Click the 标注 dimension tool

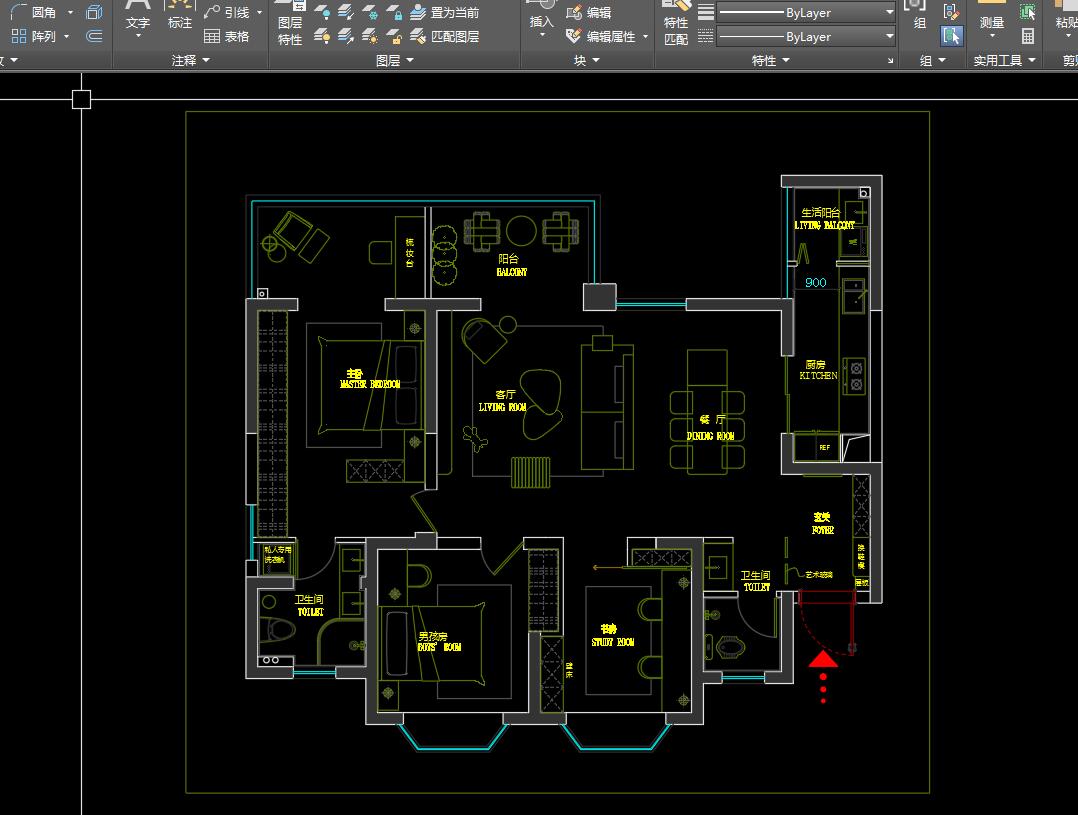[x=180, y=15]
